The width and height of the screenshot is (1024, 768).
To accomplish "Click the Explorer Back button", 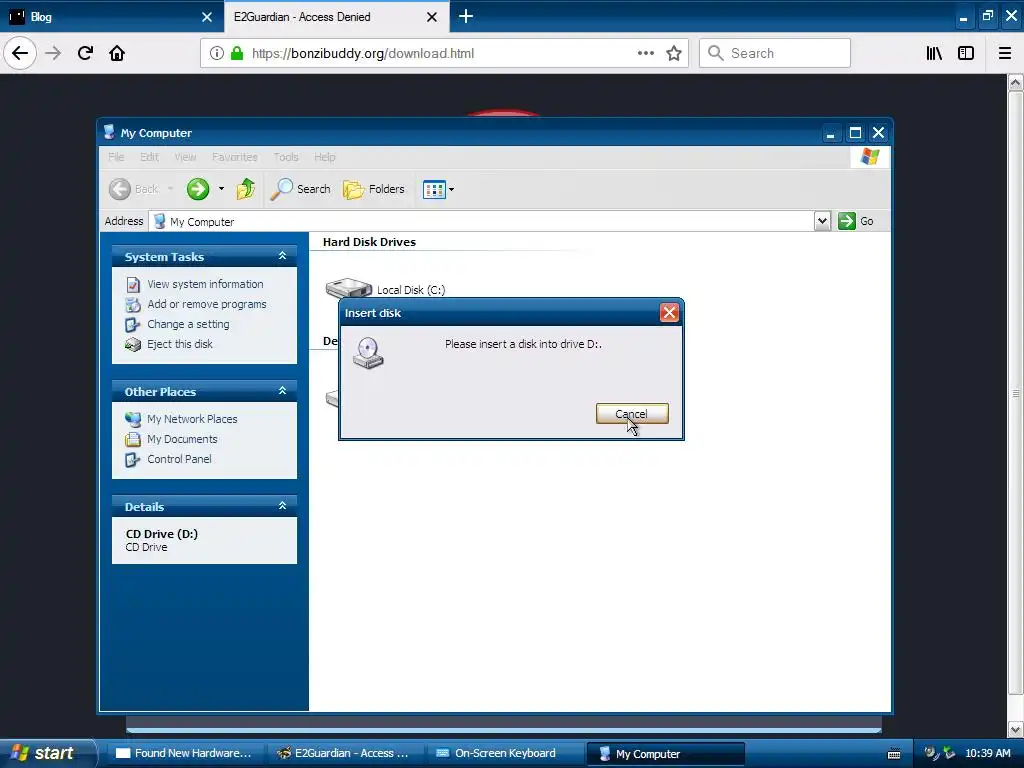I will pos(134,189).
